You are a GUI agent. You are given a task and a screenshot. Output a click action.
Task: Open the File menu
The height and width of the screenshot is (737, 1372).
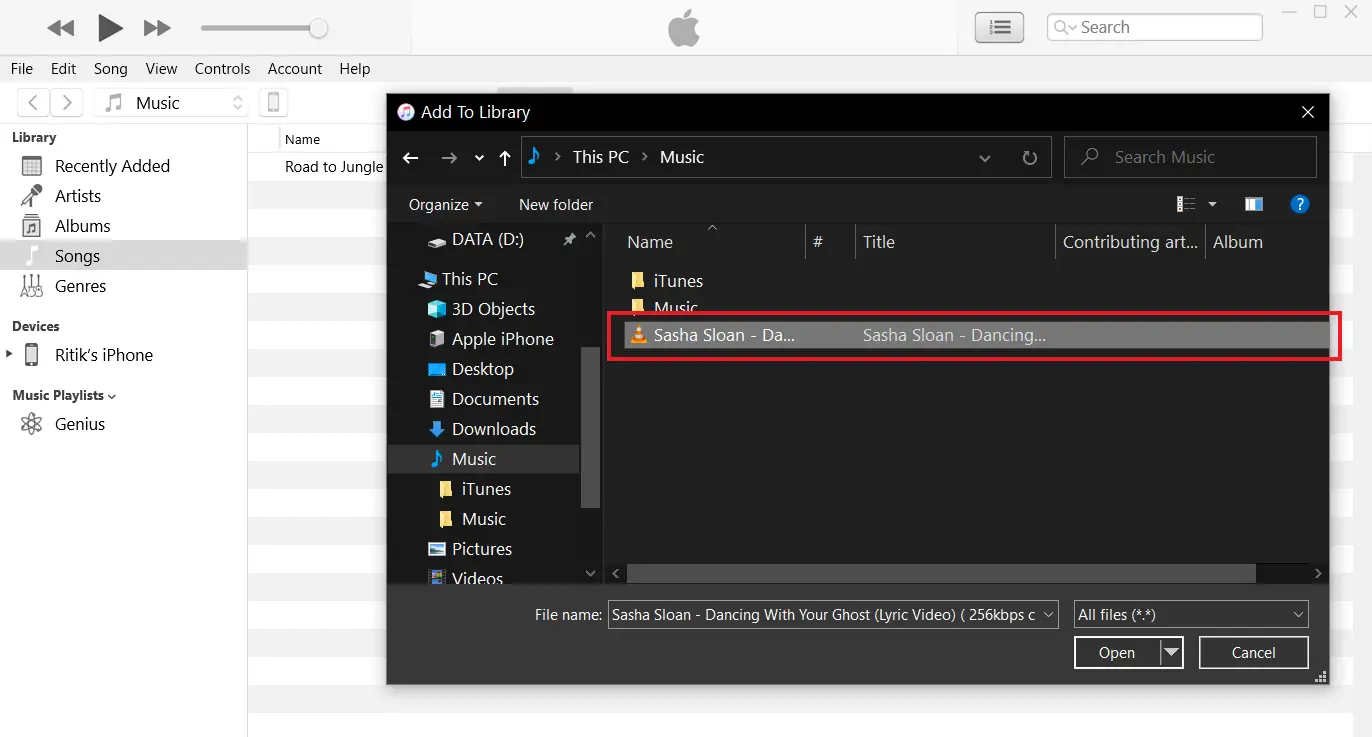pos(22,69)
